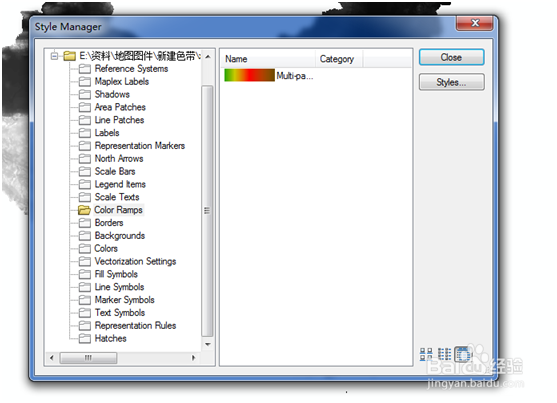Close the Style Manager window via X
The image size is (557, 403).
click(x=475, y=23)
